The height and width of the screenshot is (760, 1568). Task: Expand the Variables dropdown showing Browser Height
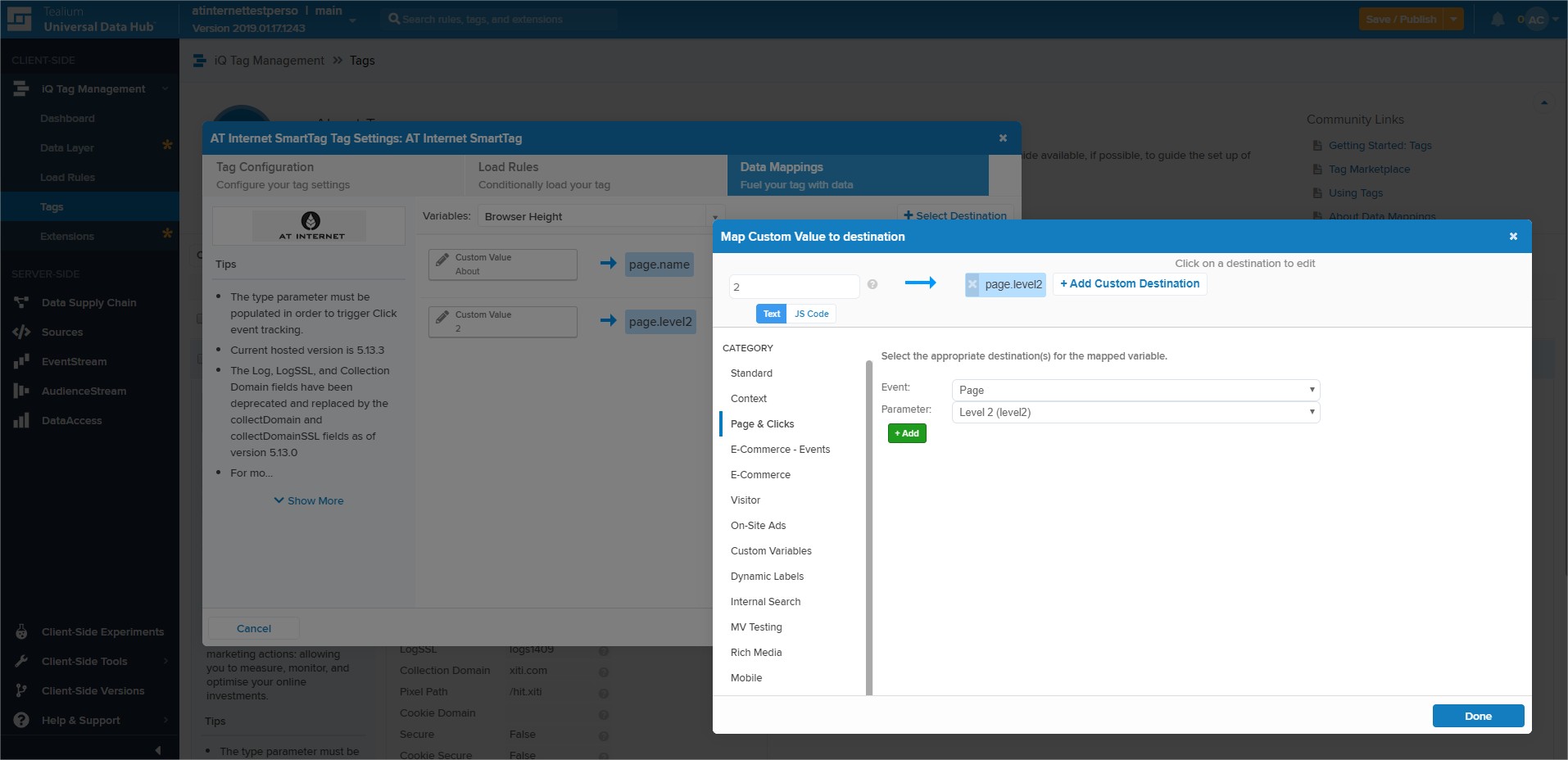coord(600,216)
